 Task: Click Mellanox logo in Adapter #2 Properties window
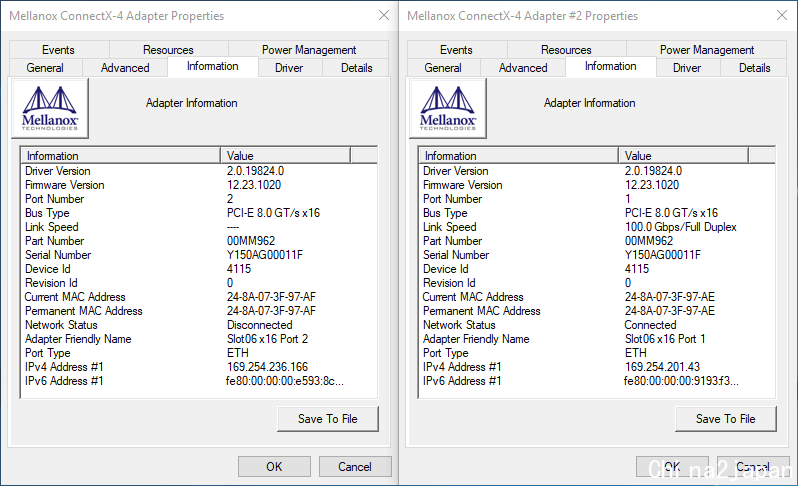448,108
